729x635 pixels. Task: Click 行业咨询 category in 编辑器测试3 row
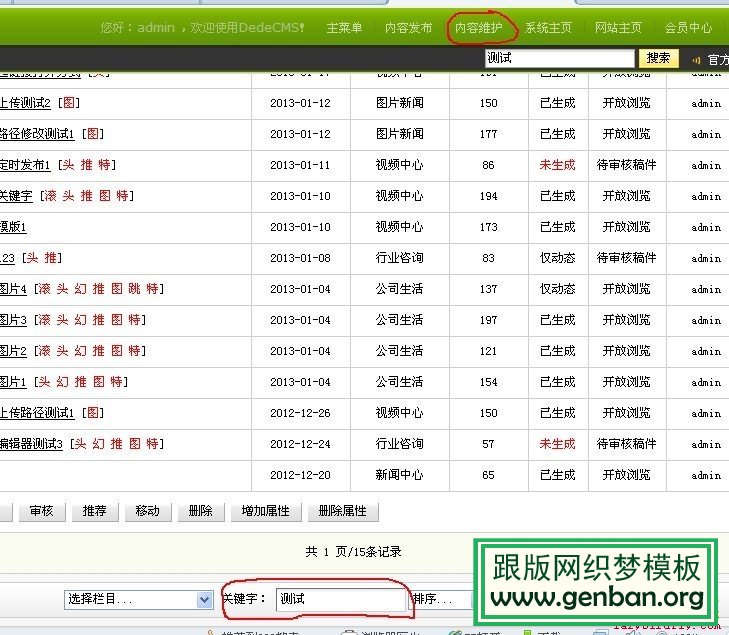tap(399, 444)
